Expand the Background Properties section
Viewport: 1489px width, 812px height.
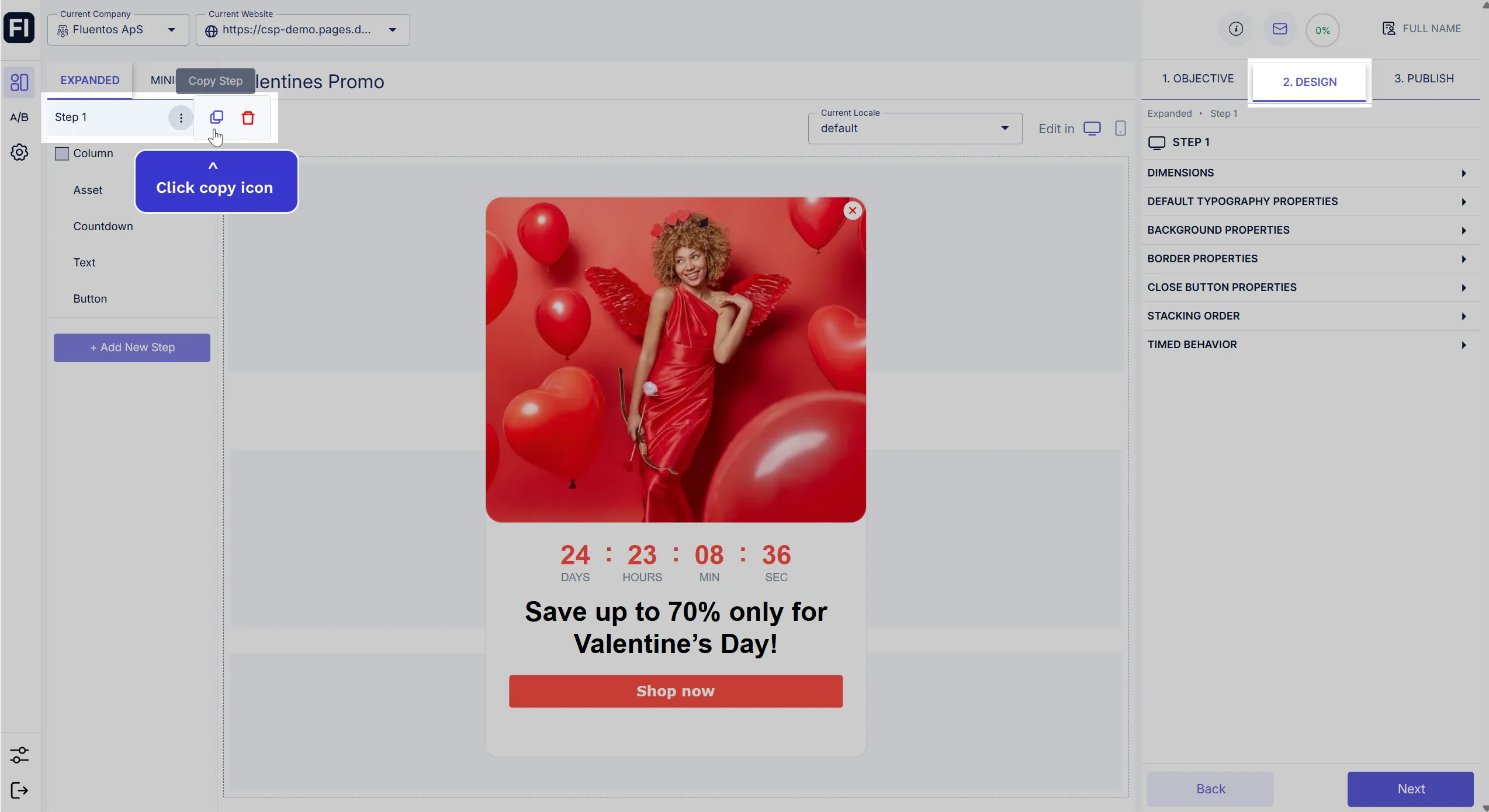tap(1307, 230)
